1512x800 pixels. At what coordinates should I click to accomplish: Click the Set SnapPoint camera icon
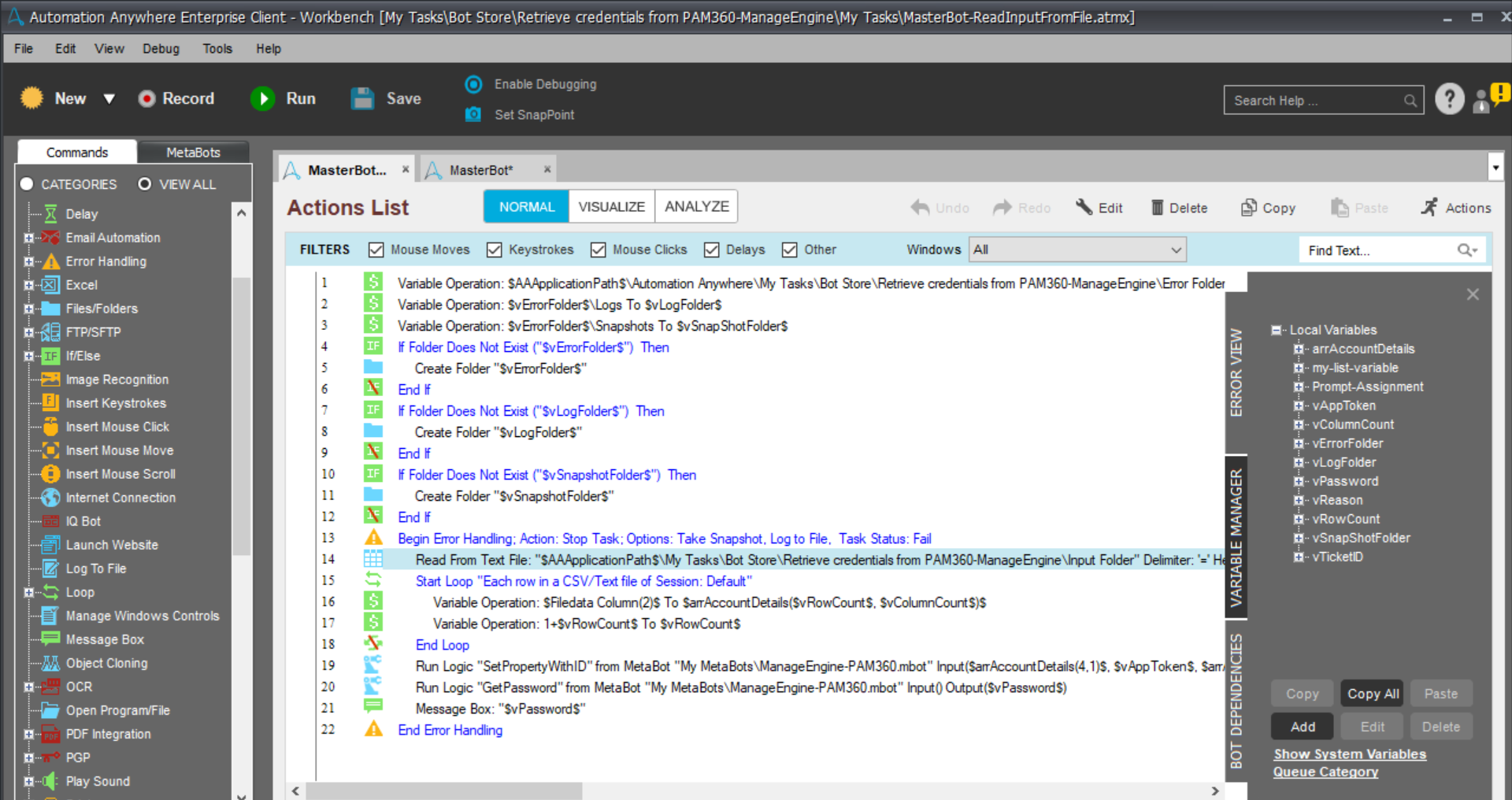(473, 114)
